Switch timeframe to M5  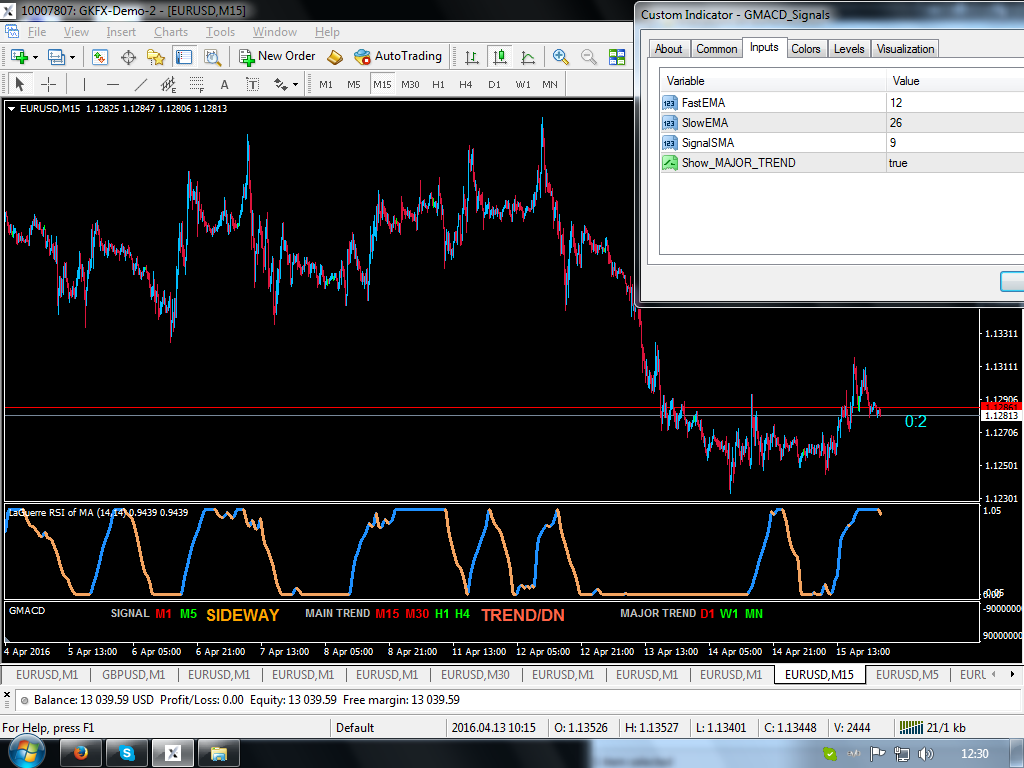[x=353, y=84]
